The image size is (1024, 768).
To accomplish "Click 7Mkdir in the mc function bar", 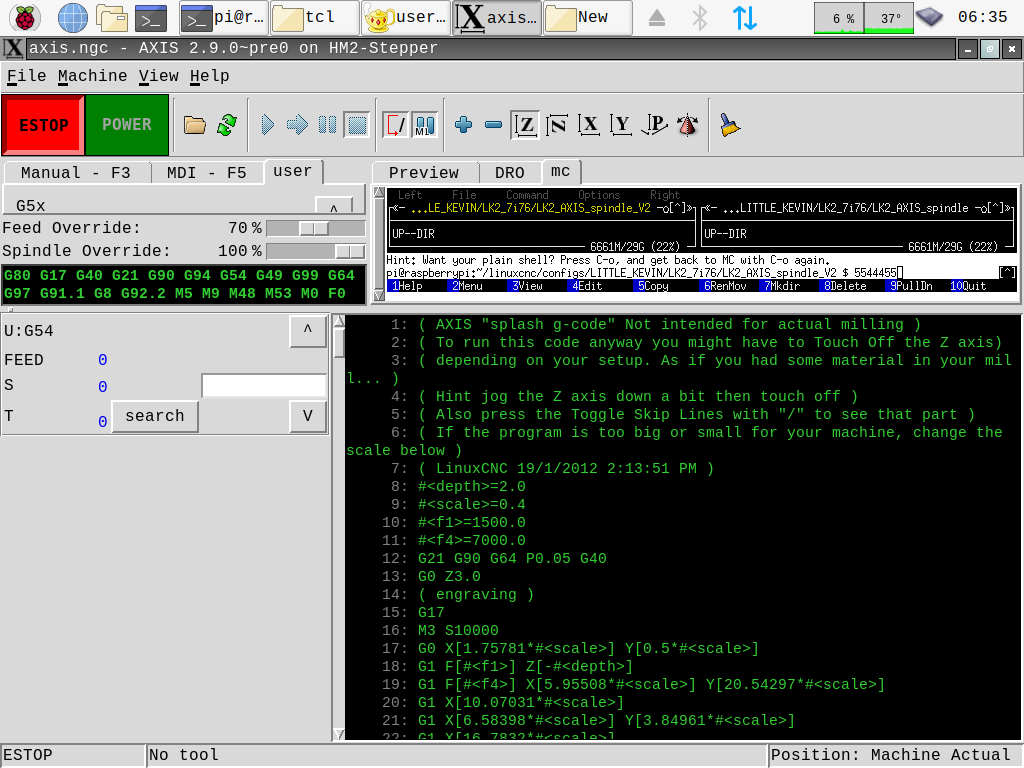I will 781,286.
